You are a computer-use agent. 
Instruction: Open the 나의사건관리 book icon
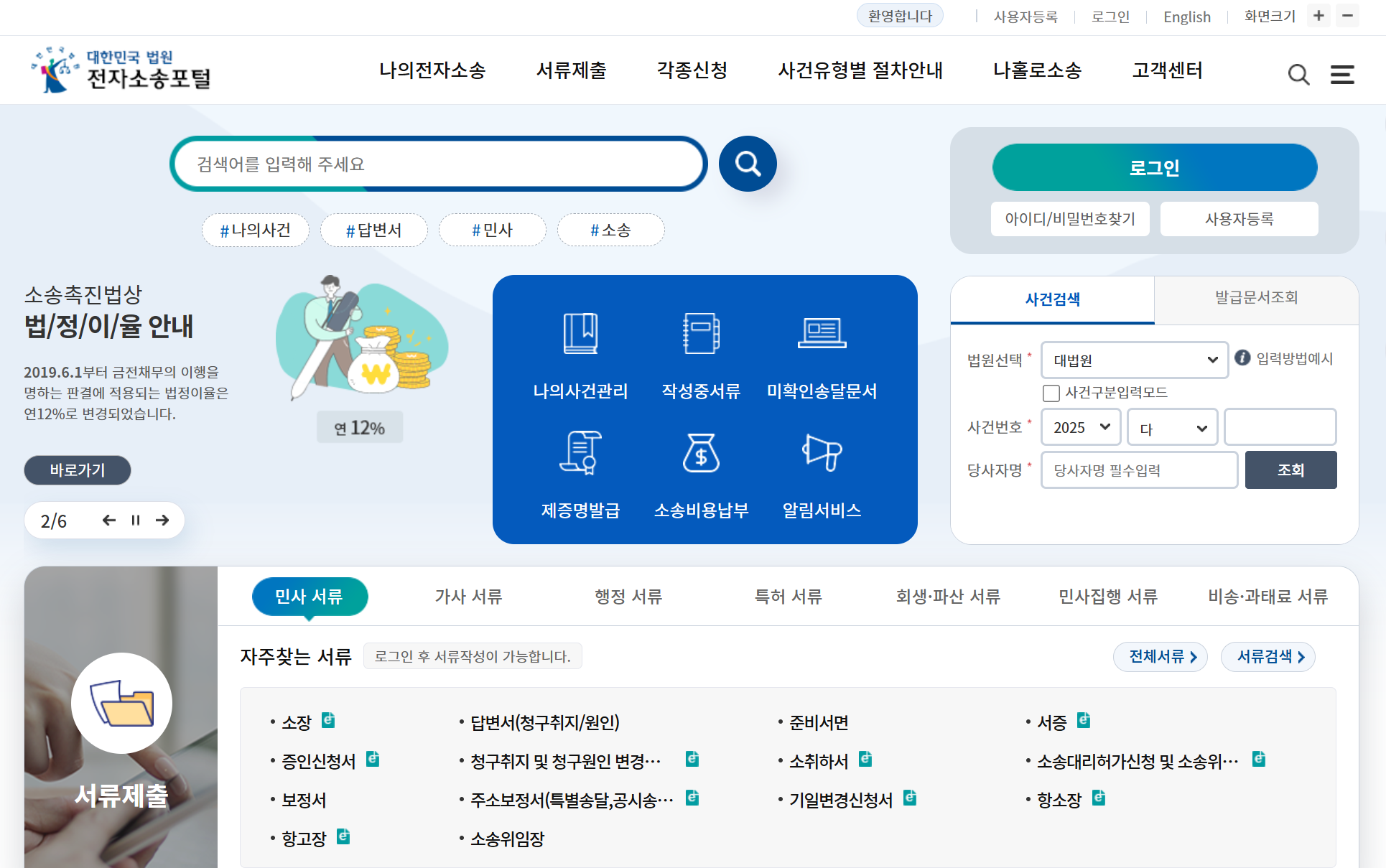click(580, 334)
